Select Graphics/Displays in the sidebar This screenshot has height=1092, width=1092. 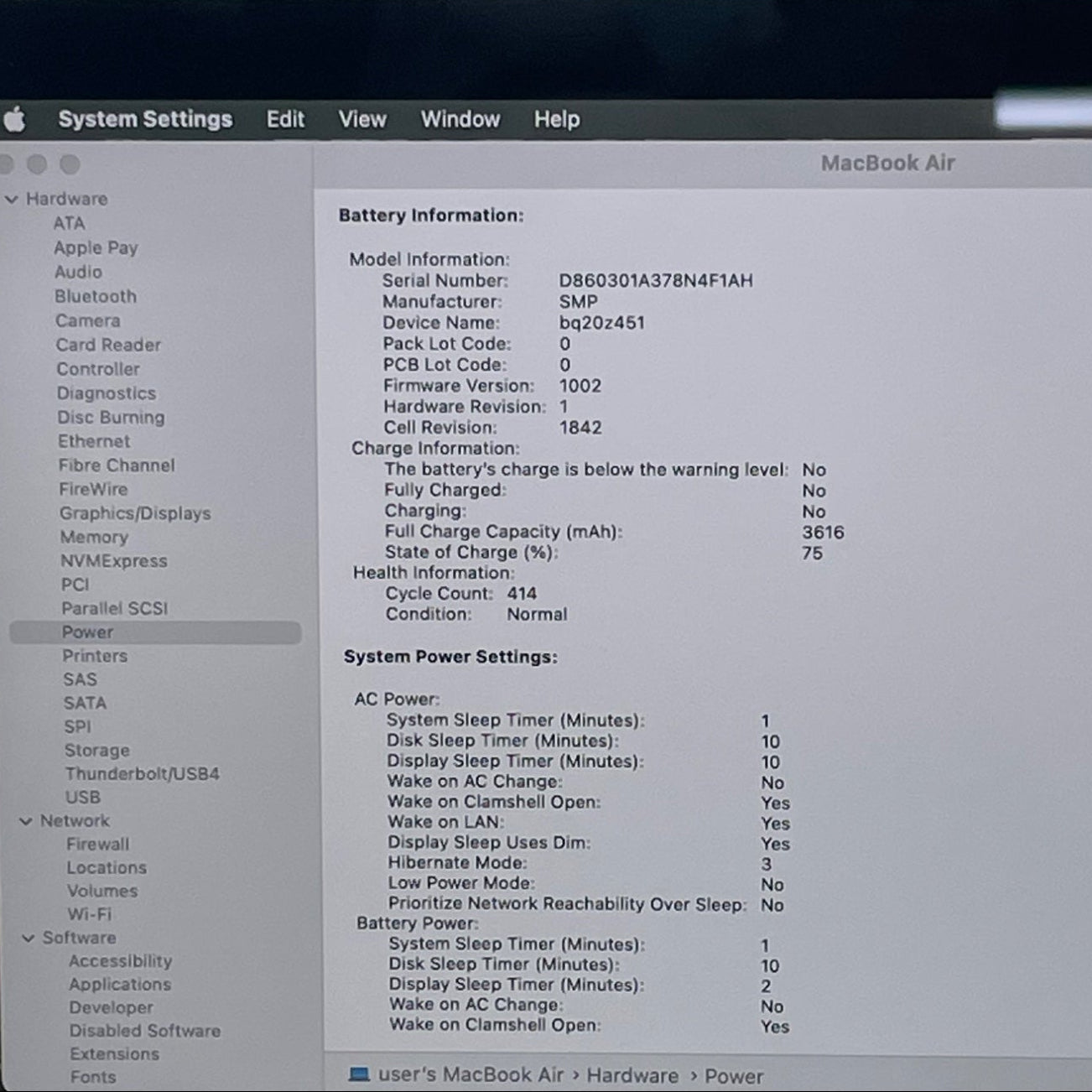point(135,513)
